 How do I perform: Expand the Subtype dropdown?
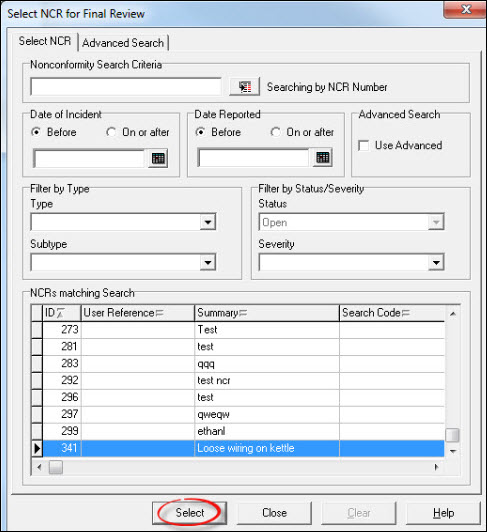208,262
